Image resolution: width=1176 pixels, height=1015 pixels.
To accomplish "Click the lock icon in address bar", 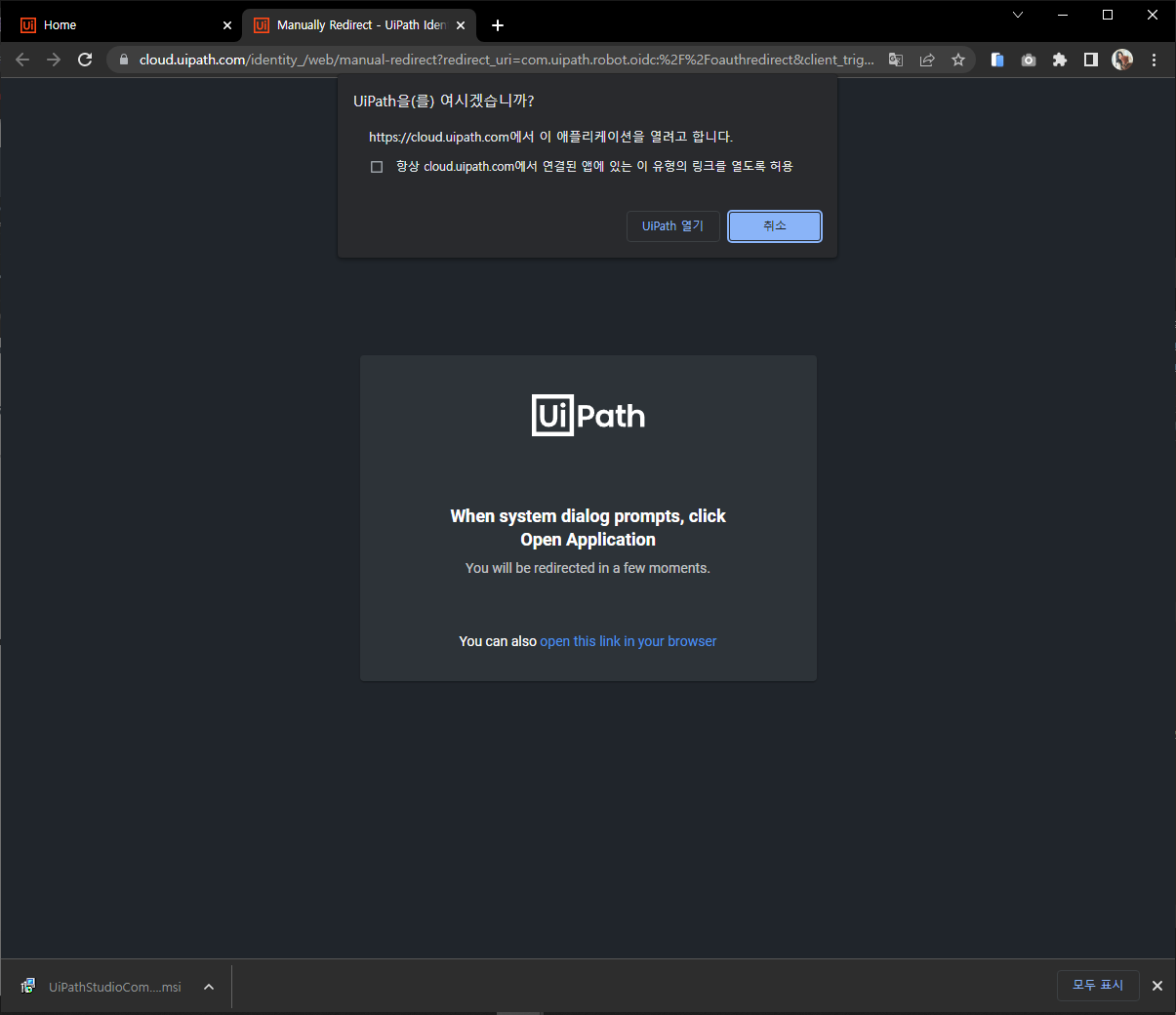I will [x=123, y=60].
